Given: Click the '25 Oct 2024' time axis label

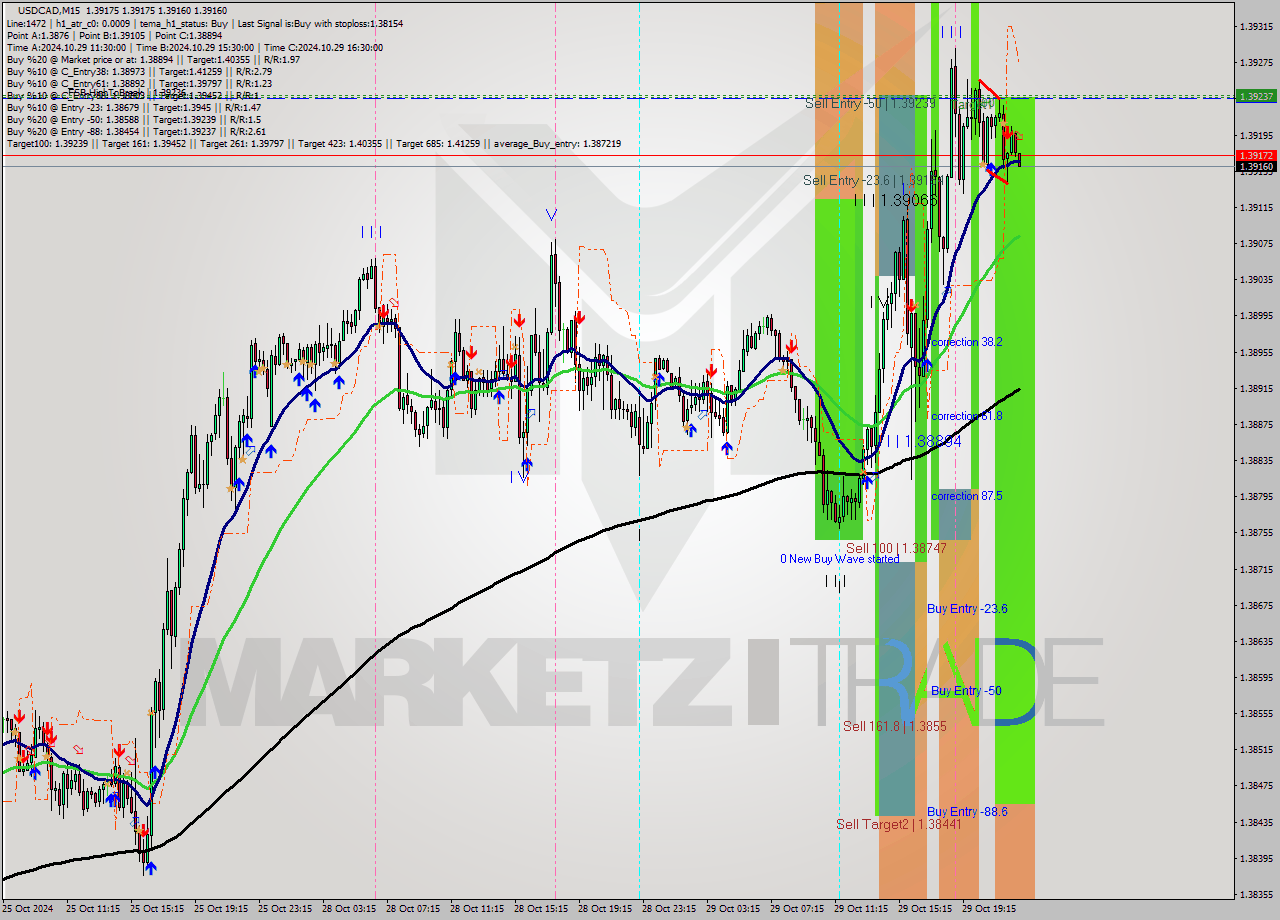Looking at the screenshot, I should coord(27,909).
